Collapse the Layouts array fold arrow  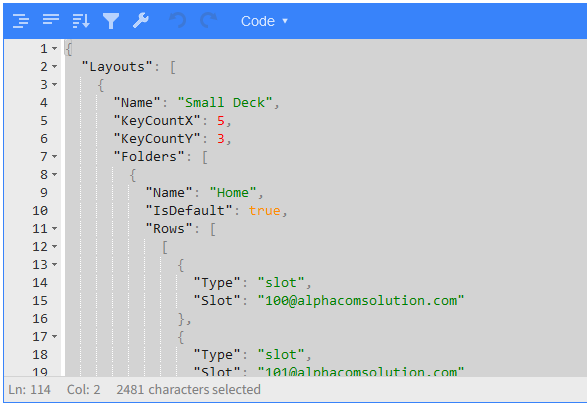[55, 67]
